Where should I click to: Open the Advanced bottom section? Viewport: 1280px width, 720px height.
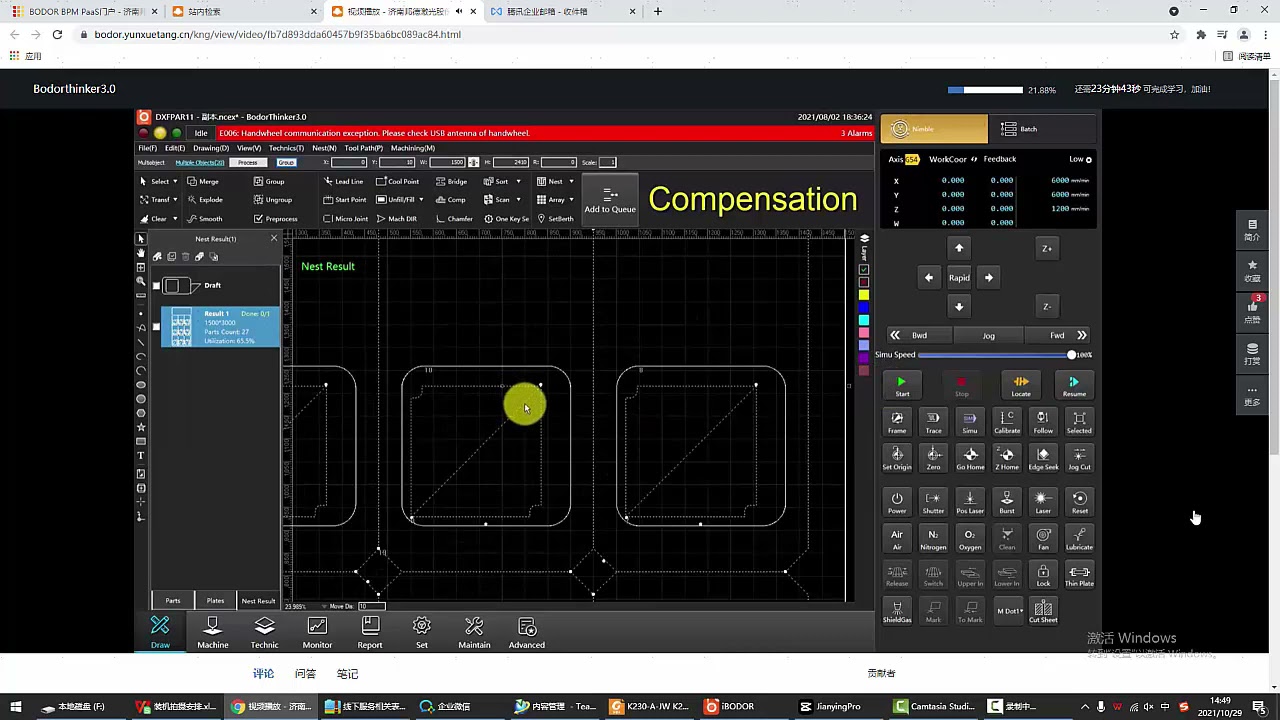tap(526, 633)
